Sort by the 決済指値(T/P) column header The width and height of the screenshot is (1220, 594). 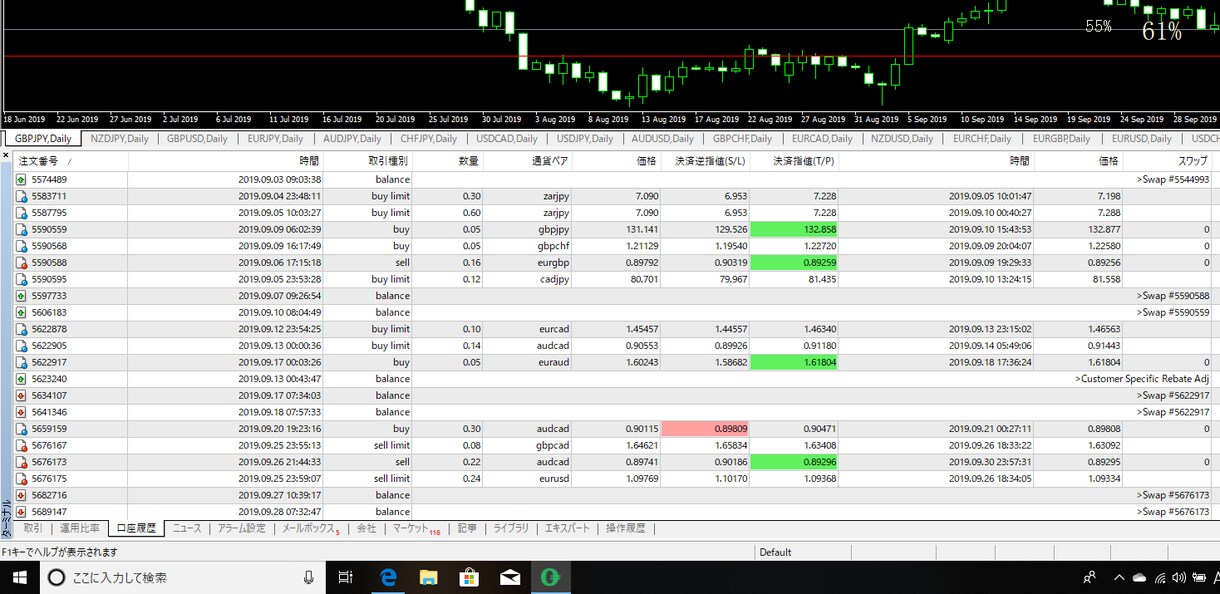[794, 160]
